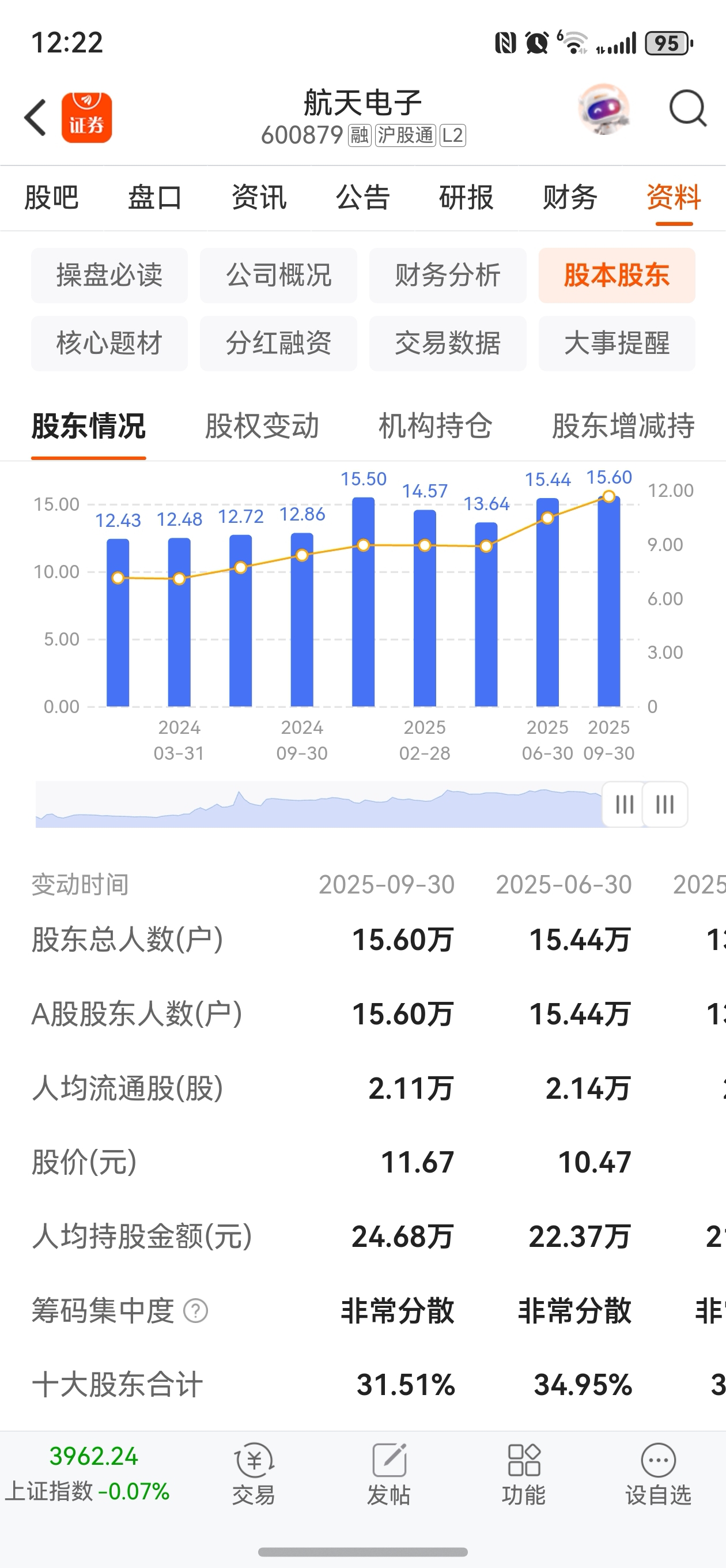Tap the 航天电子 stock title
Viewport: 726px width, 1568px height.
(x=364, y=102)
